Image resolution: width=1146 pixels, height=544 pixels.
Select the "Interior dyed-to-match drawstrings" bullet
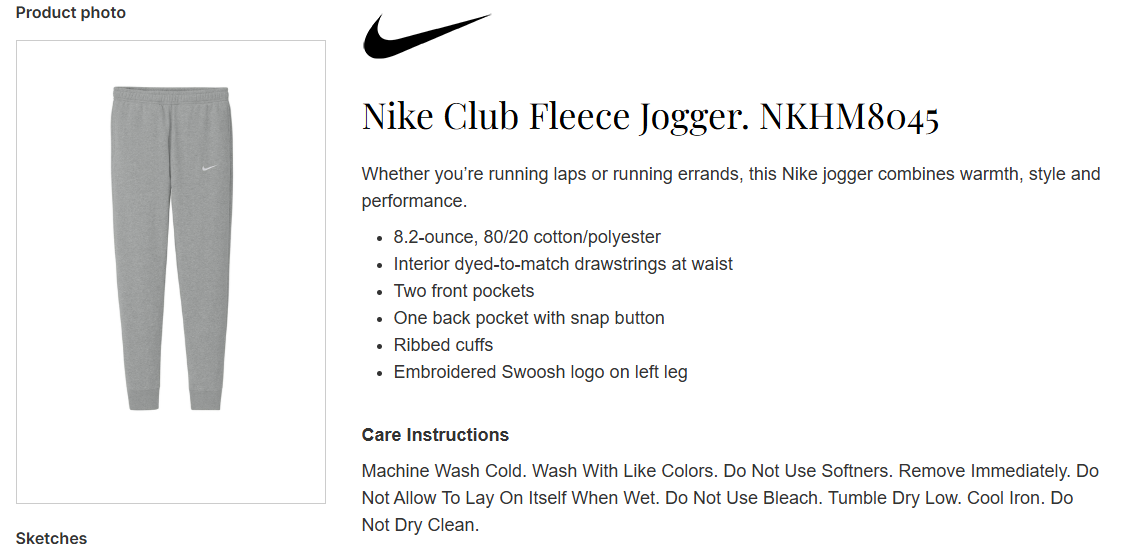pyautogui.click(x=563, y=264)
